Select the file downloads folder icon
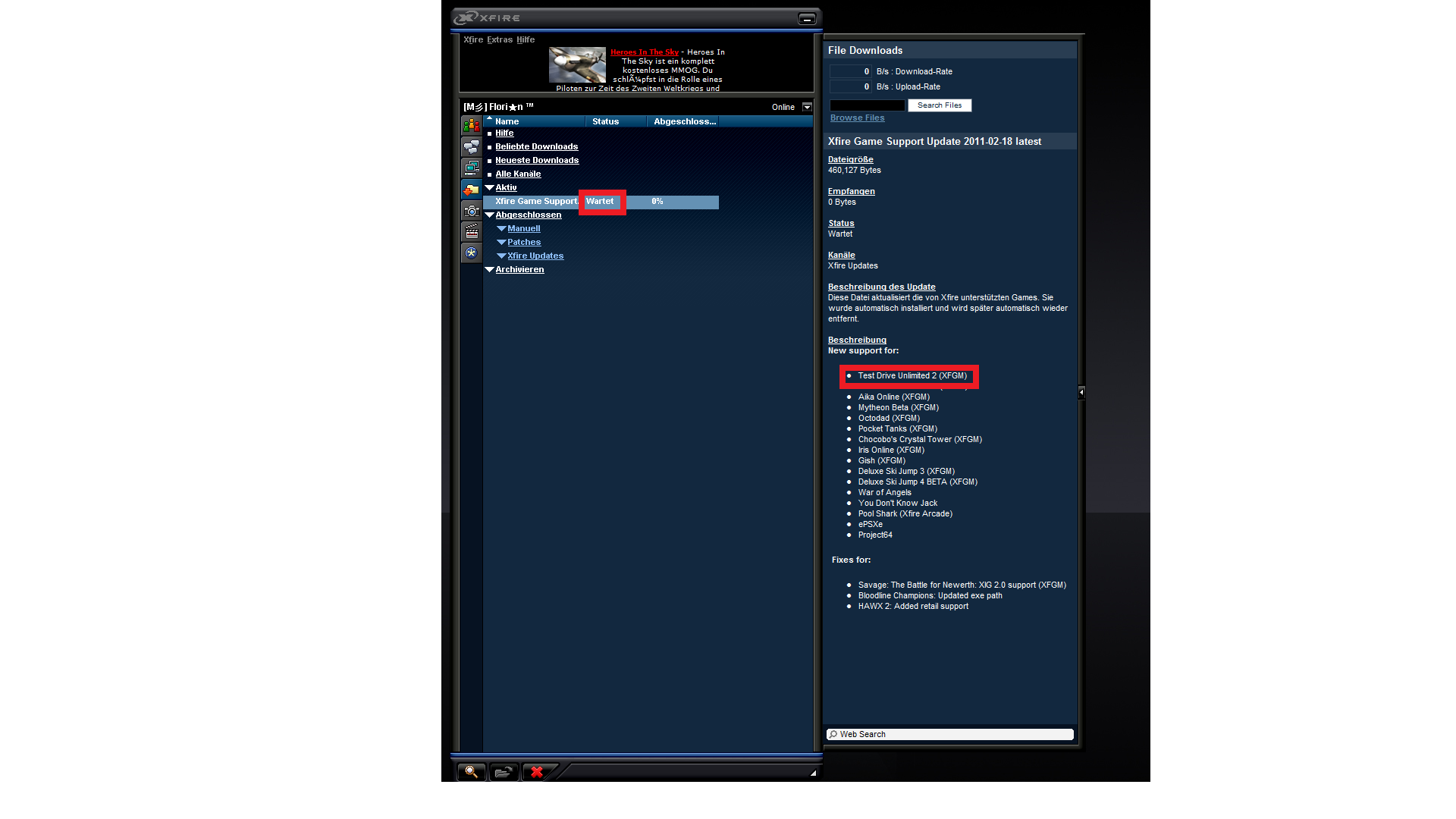Image resolution: width=1456 pixels, height=819 pixels. point(471,190)
